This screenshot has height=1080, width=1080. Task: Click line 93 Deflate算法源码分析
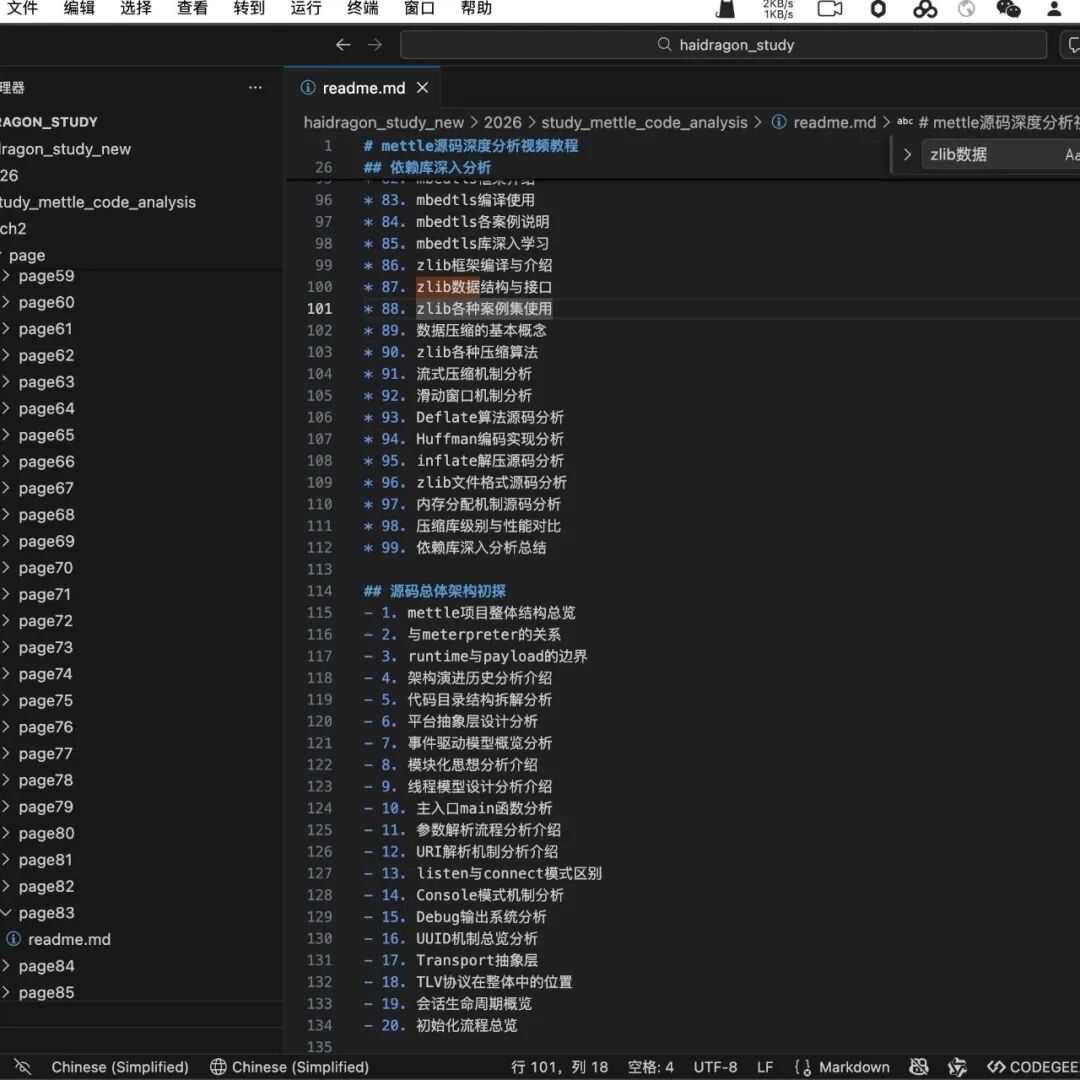(489, 417)
